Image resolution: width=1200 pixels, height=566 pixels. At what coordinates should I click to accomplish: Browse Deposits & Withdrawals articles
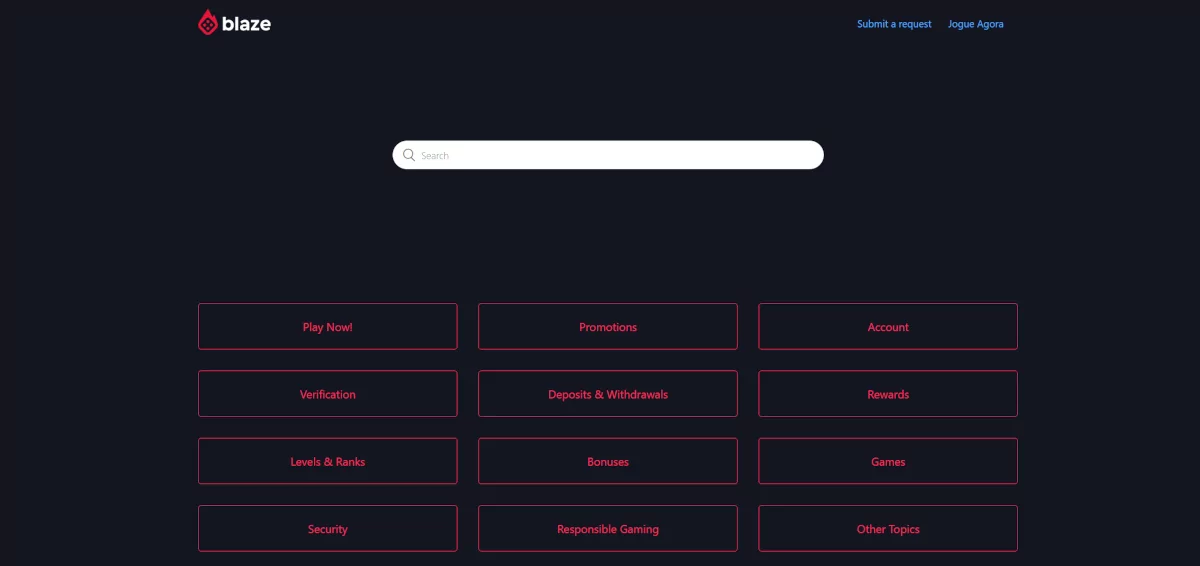point(608,394)
